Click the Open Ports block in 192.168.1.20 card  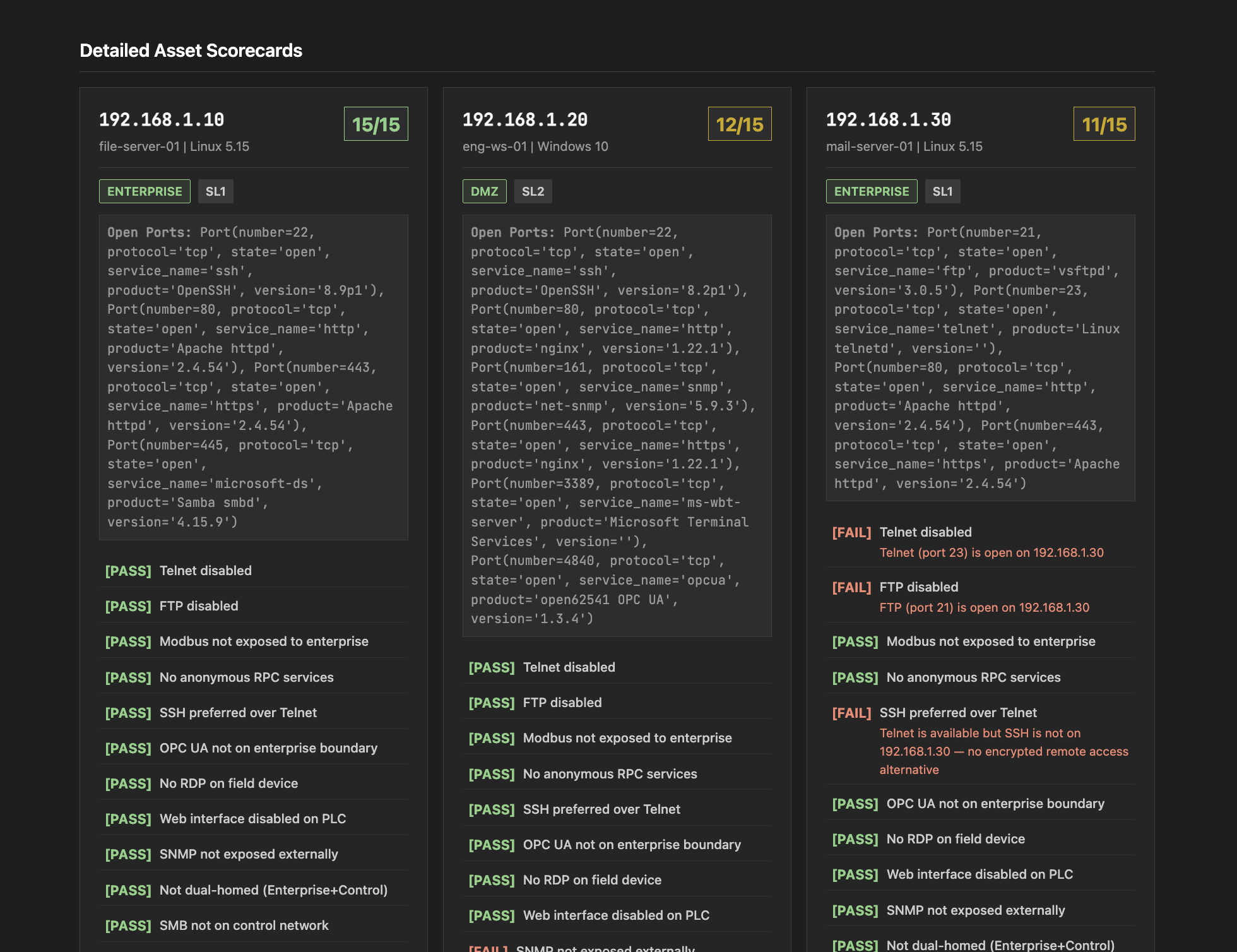coord(617,425)
